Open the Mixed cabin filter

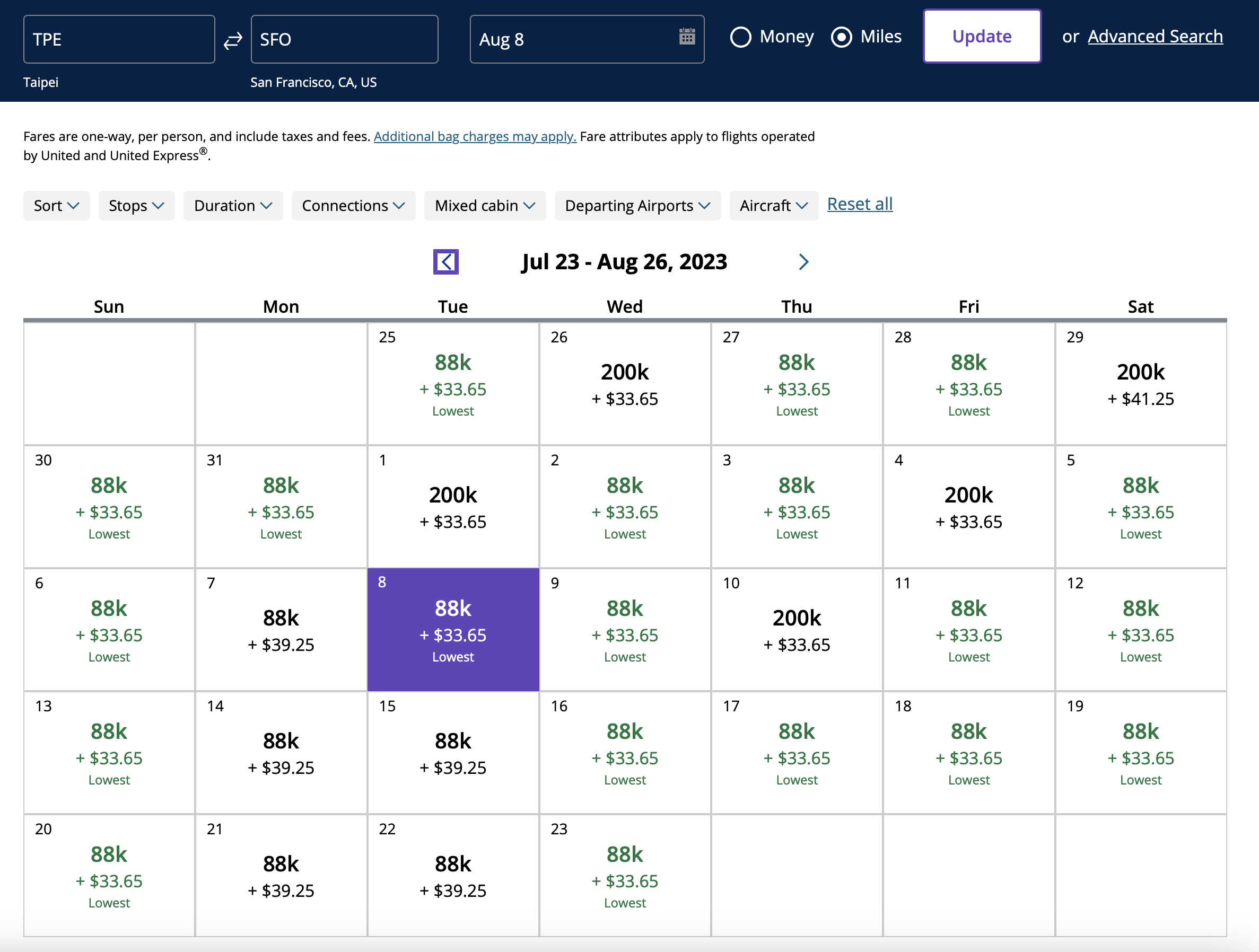coord(484,206)
